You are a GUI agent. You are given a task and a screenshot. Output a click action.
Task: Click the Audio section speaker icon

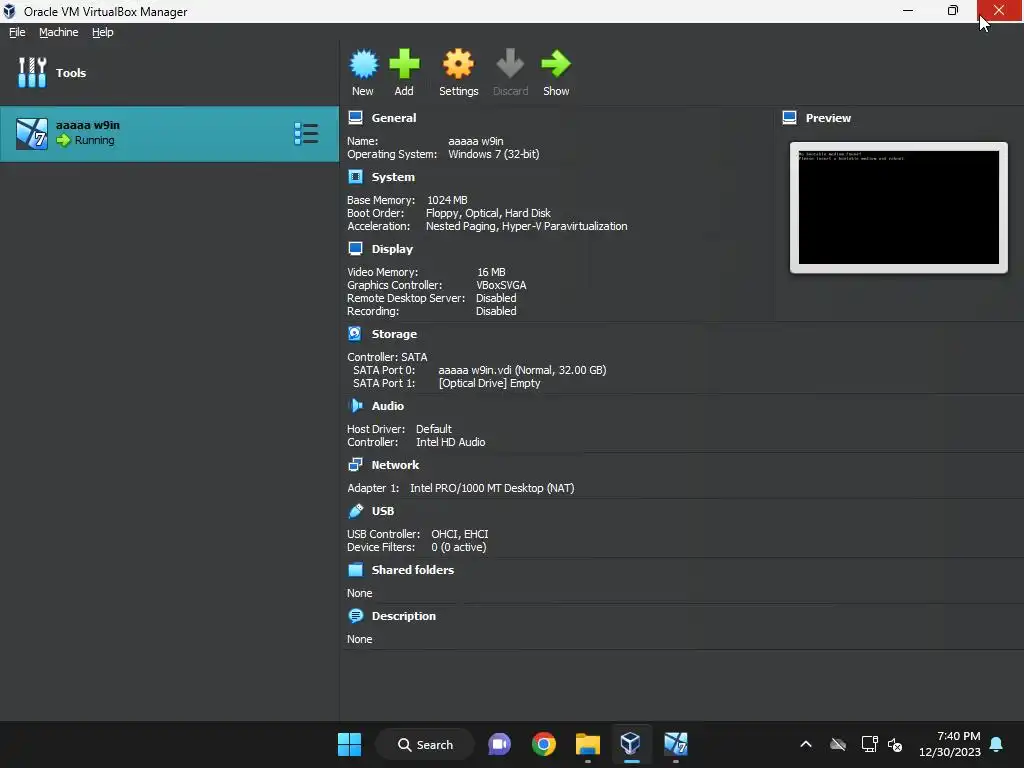(x=355, y=406)
